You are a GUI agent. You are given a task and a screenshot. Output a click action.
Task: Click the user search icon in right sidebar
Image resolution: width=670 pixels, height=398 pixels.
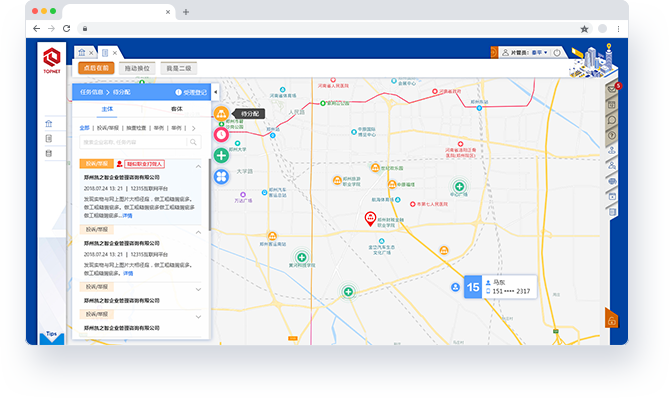click(x=612, y=166)
